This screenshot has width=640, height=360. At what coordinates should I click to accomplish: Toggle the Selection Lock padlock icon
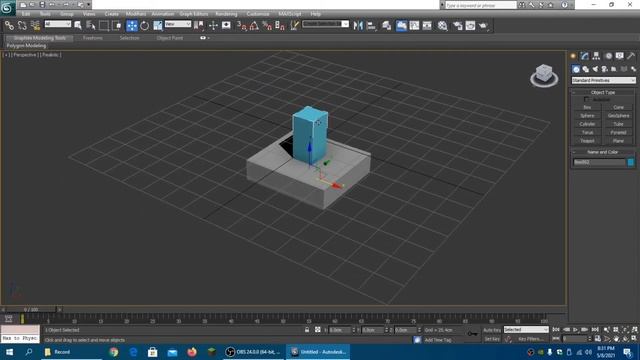click(x=307, y=330)
